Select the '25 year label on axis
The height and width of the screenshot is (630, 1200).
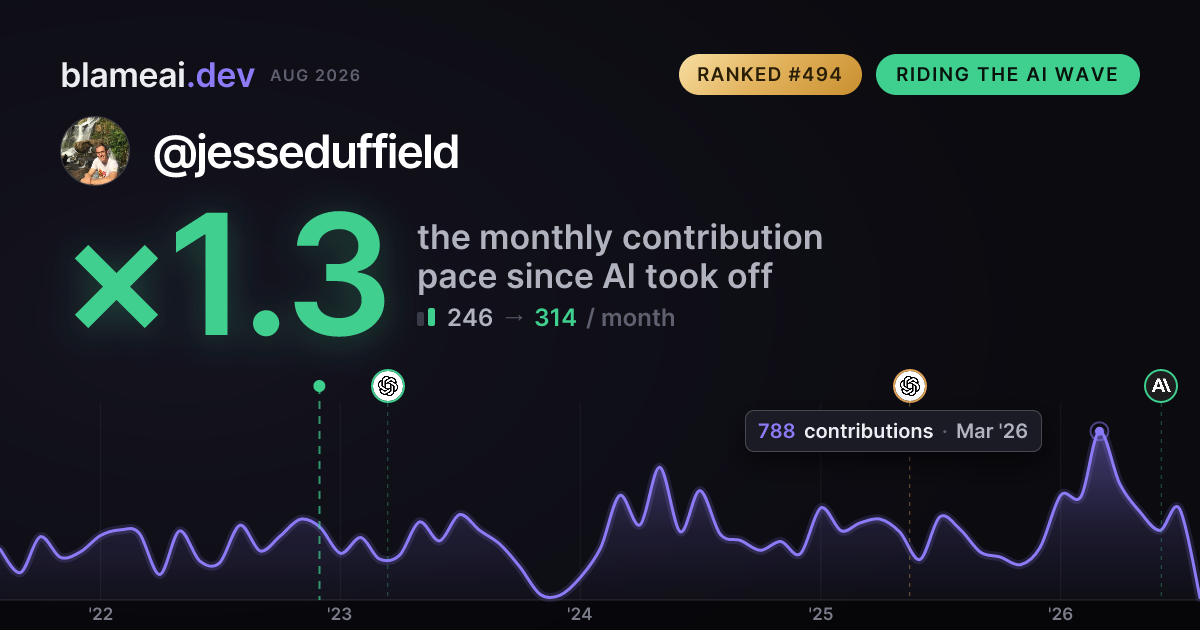point(820,613)
